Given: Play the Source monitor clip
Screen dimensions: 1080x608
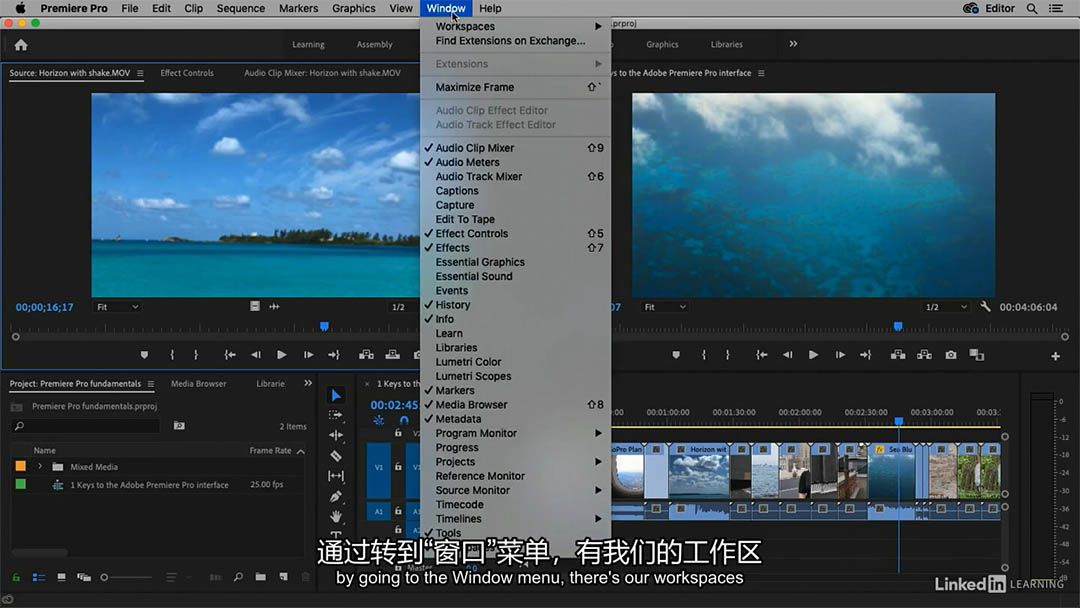Looking at the screenshot, I should point(282,355).
